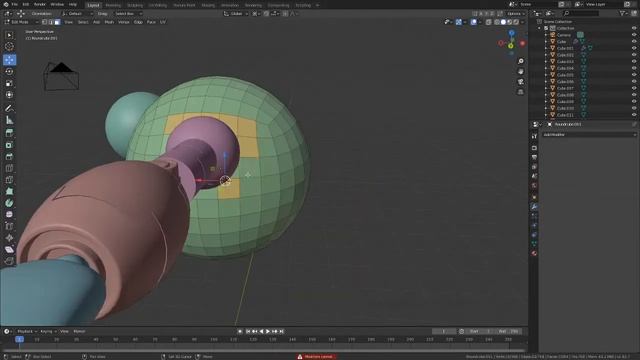Activate the Rip Region tool
The width and height of the screenshot is (640, 360).
click(9, 261)
